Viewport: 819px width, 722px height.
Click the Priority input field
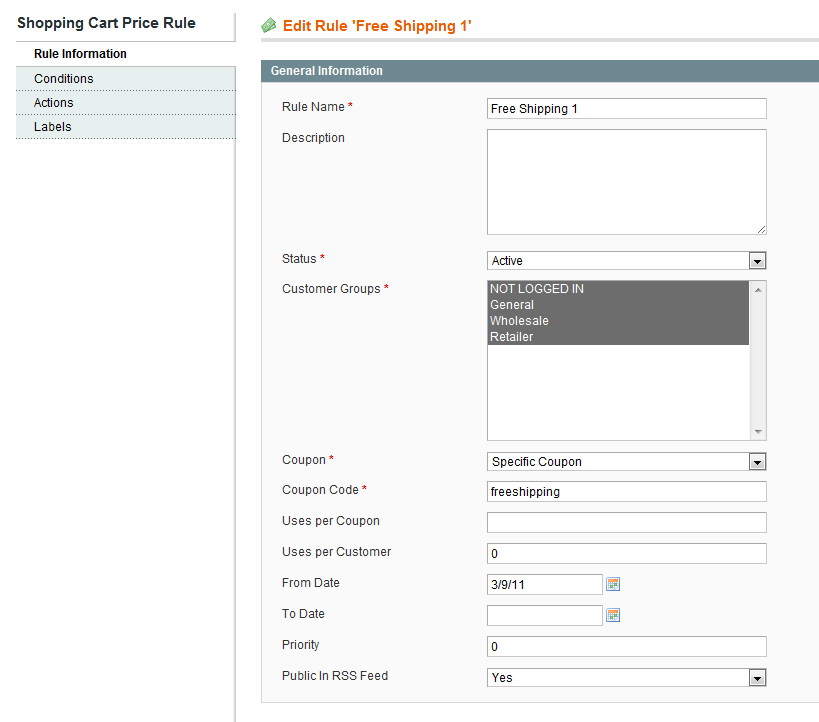(x=626, y=647)
